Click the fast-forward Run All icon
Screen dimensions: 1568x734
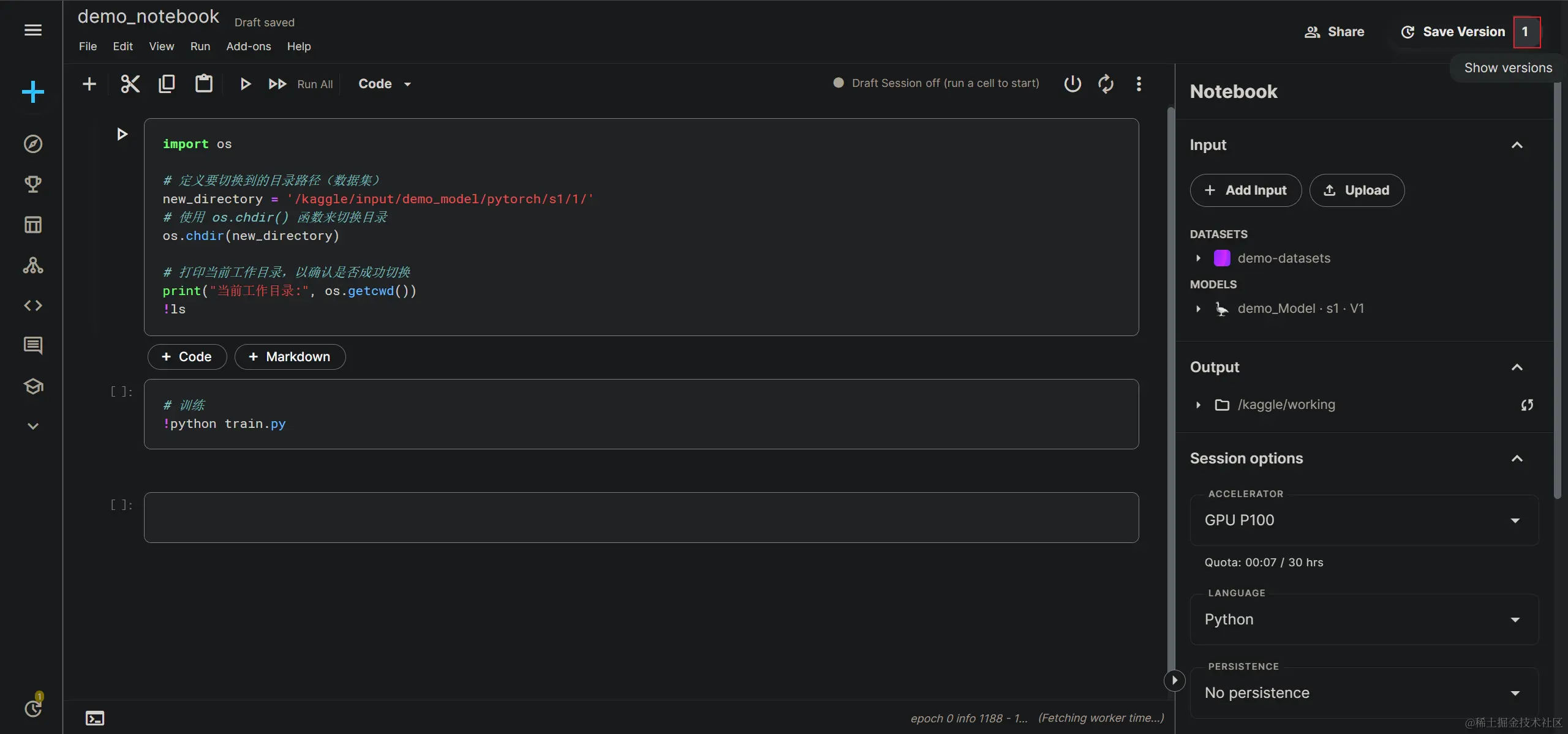pyautogui.click(x=277, y=84)
